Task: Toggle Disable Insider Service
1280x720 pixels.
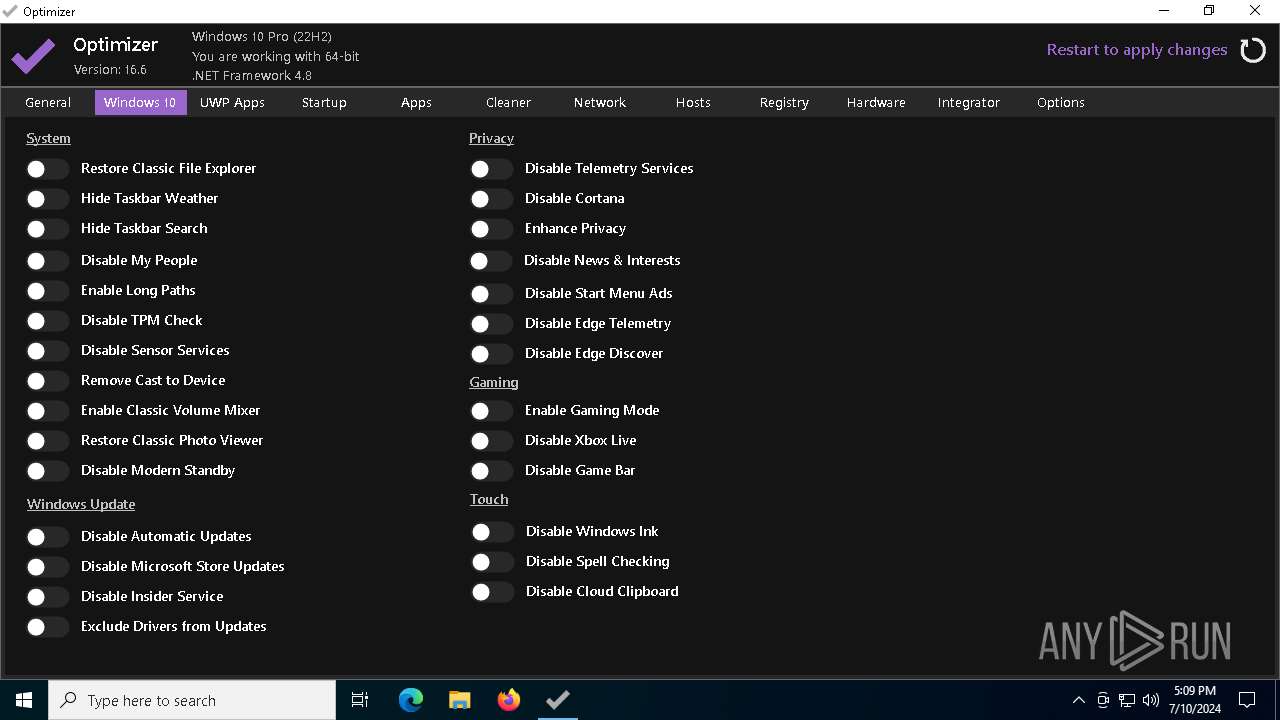Action: (47, 597)
